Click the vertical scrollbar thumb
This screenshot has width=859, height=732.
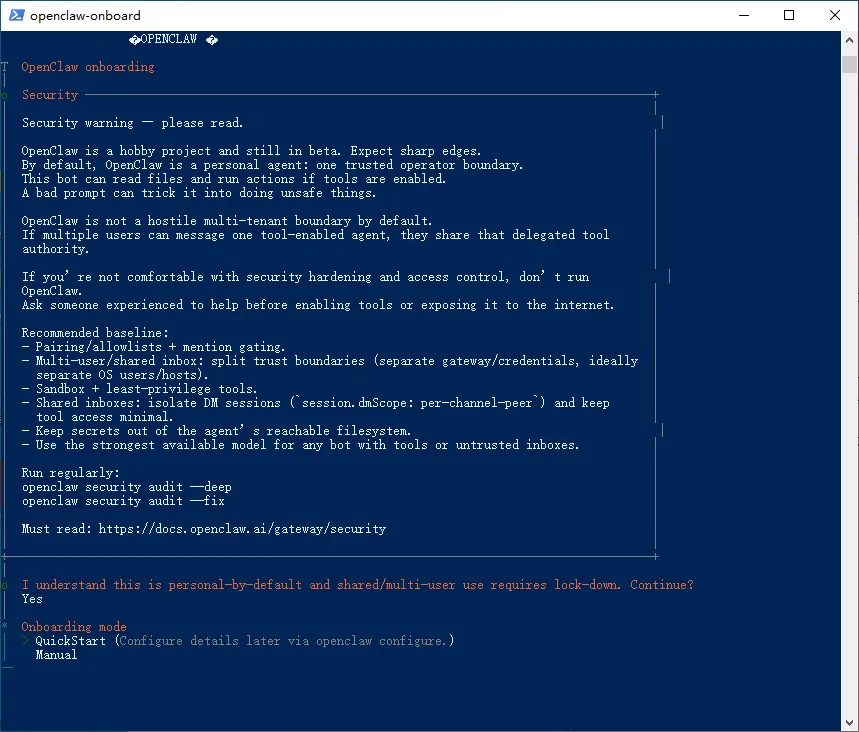[x=849, y=64]
